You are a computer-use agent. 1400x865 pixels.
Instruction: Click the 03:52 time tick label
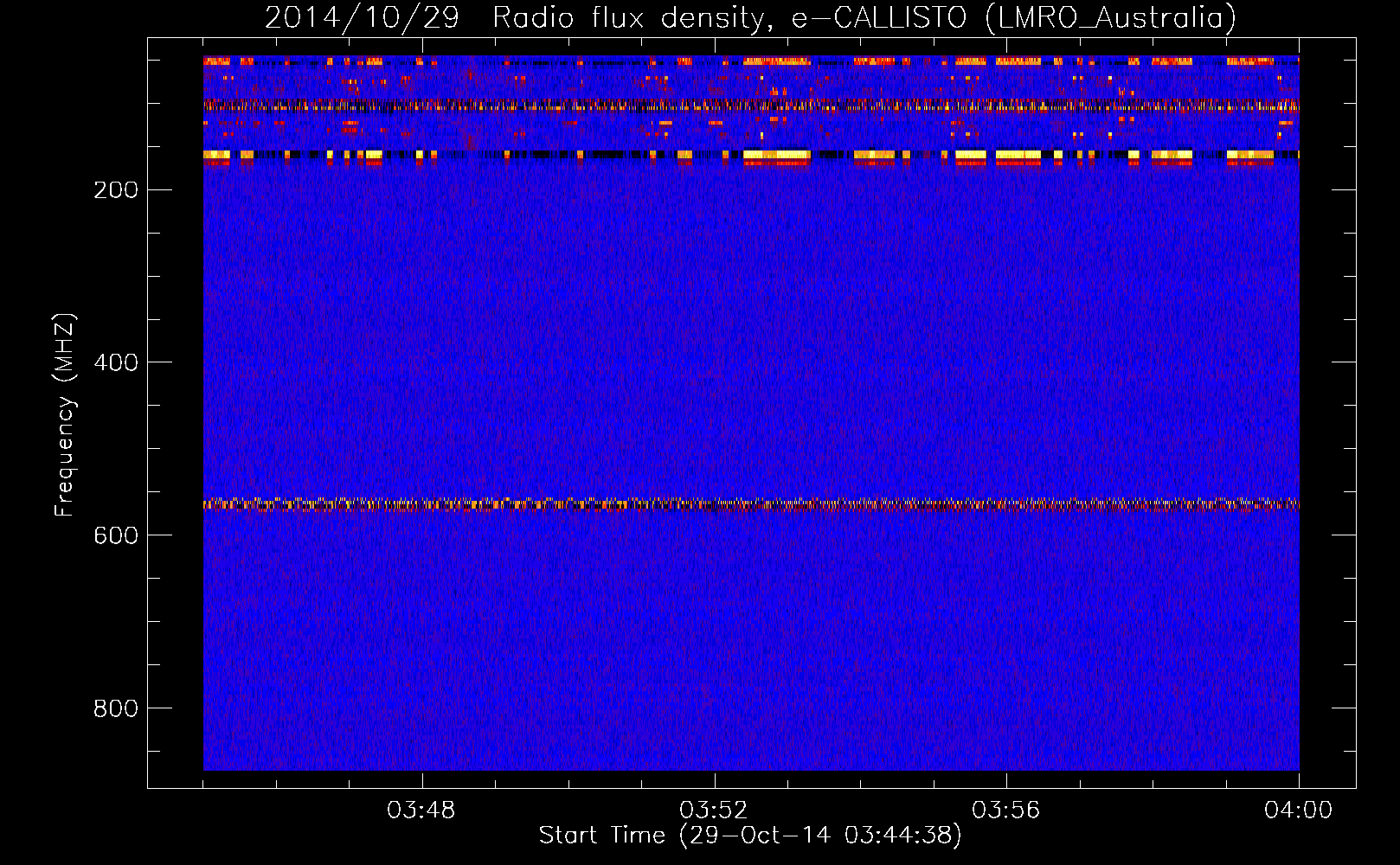point(714,811)
